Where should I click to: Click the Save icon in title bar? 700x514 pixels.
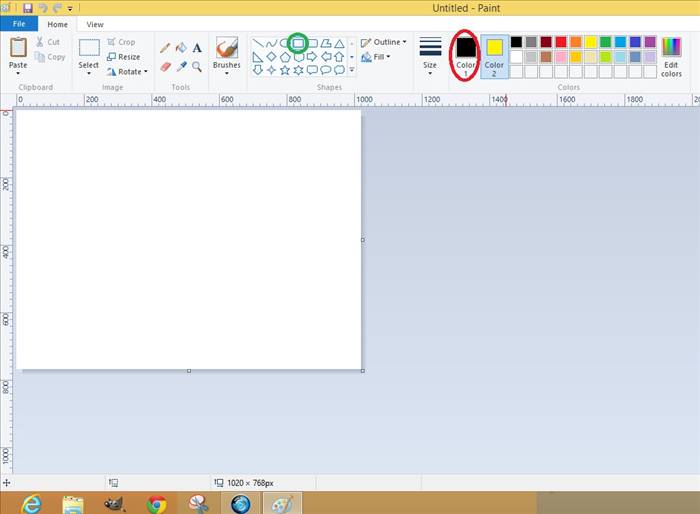point(28,8)
